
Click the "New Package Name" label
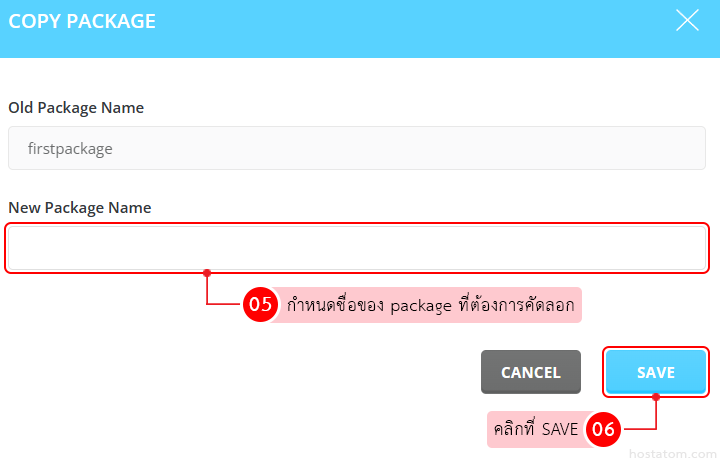tap(80, 207)
